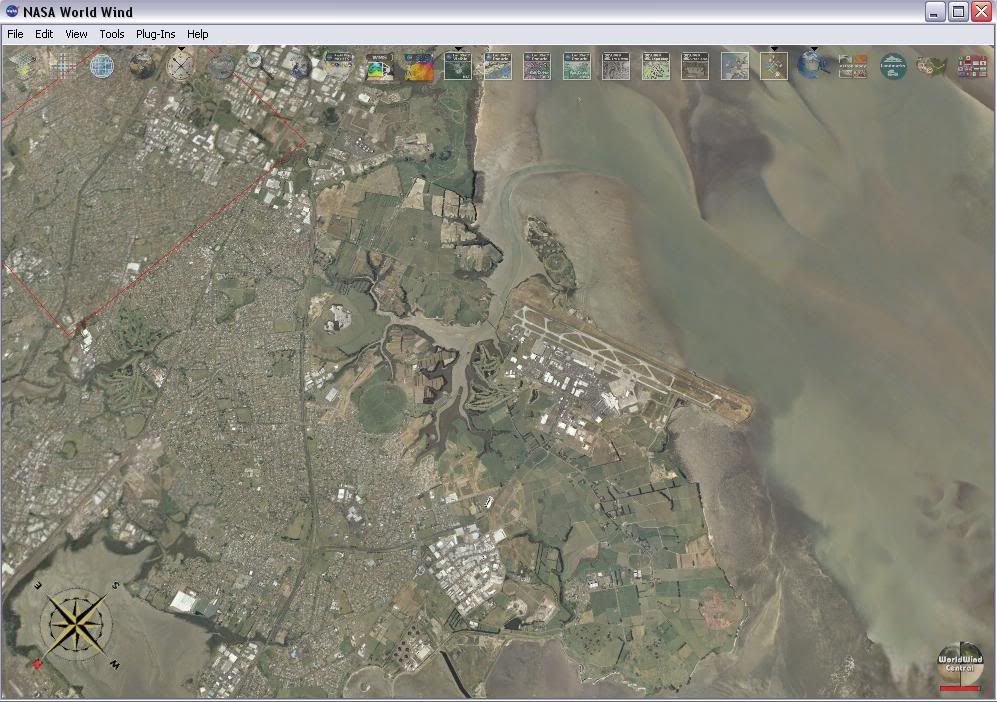Click the red bar beneath WorldWind Central
Viewport: 997px width, 702px height.
[x=960, y=688]
